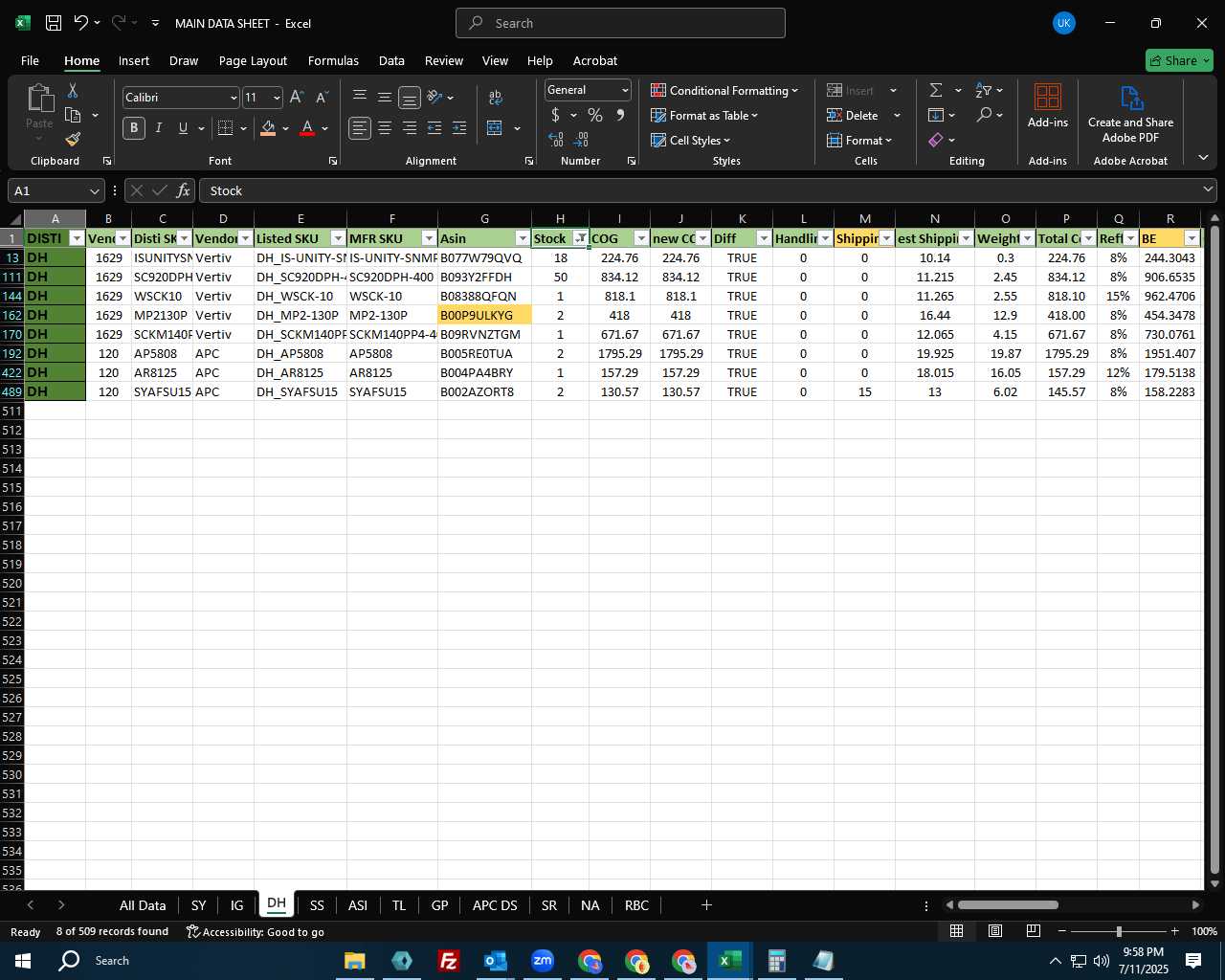Pick the font color red swatch
Viewport: 1225px width, 980px height.
[307, 128]
